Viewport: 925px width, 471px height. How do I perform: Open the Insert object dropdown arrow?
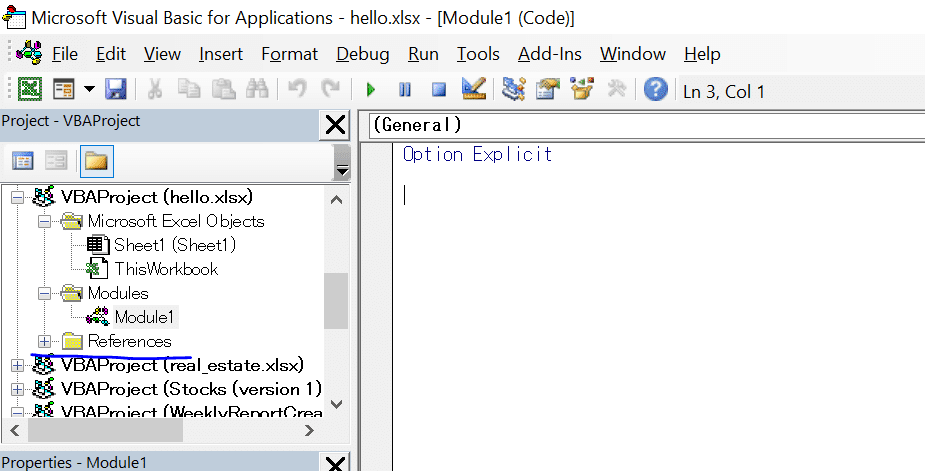(89, 90)
